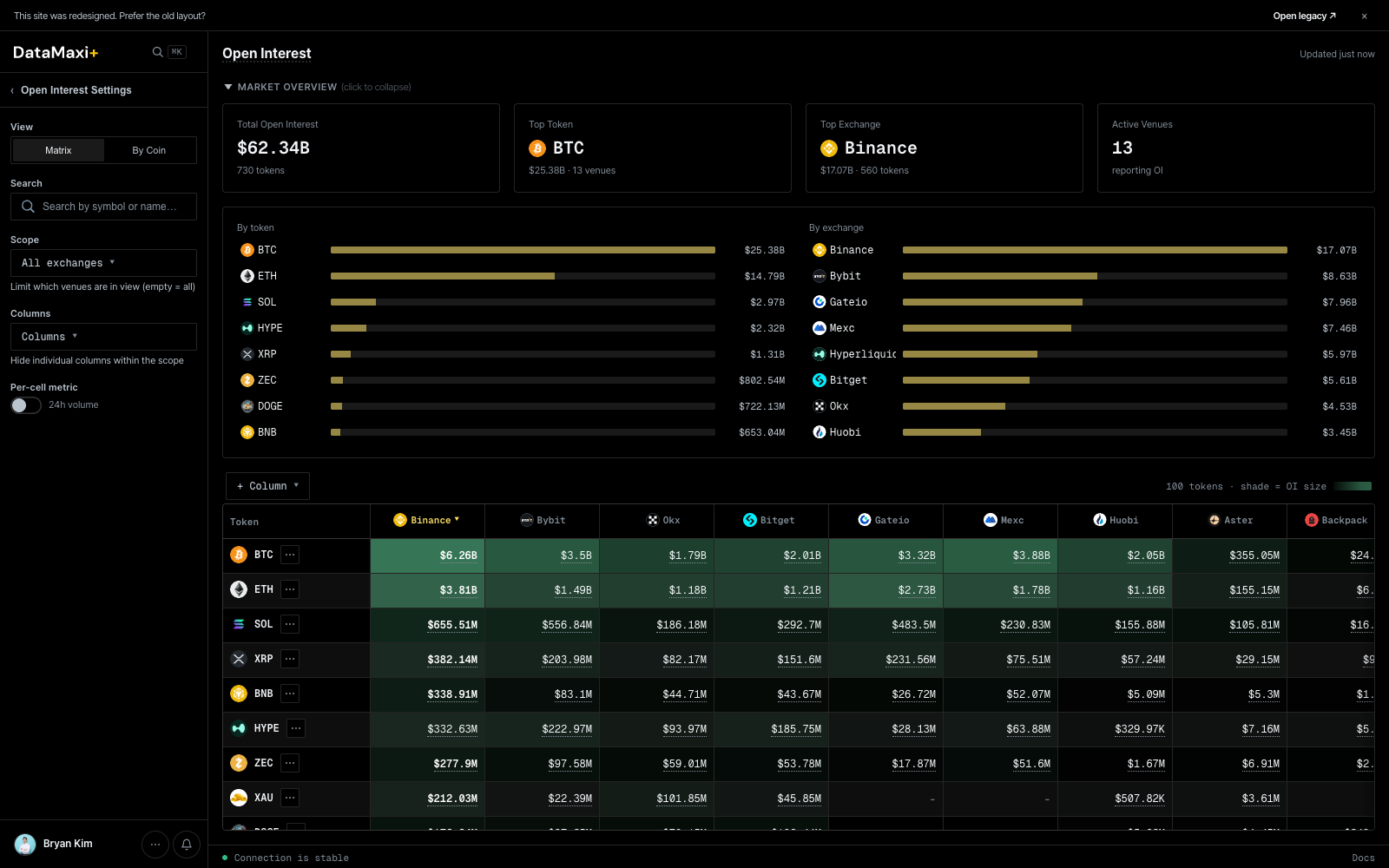Click the ETH coin icon in By token list

point(247,276)
